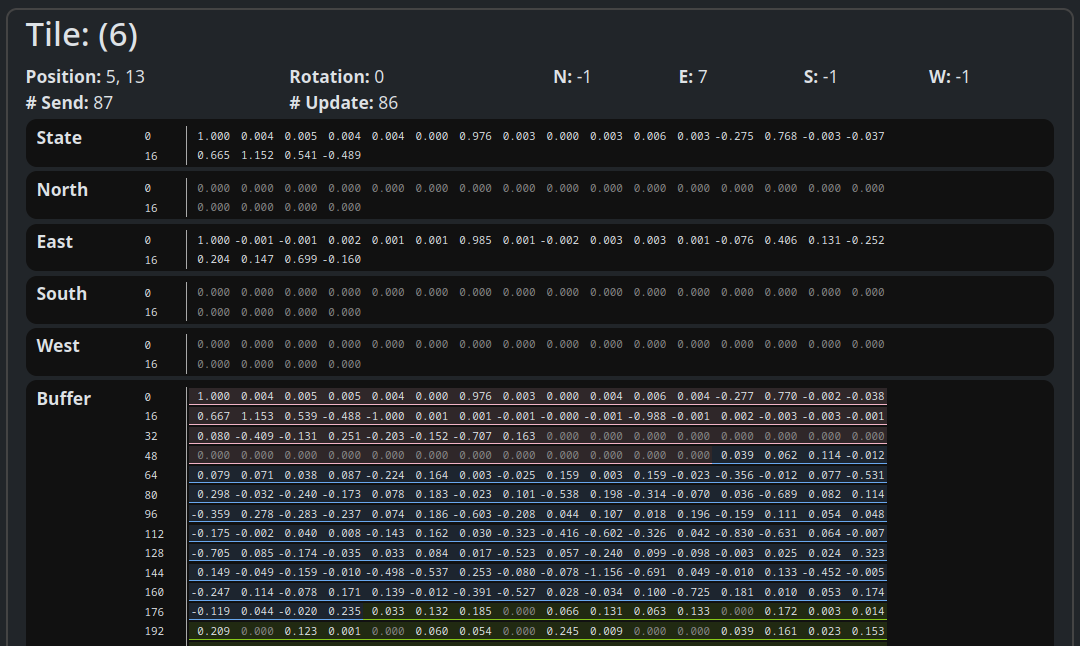Click Buffer row offset 144

pos(151,573)
